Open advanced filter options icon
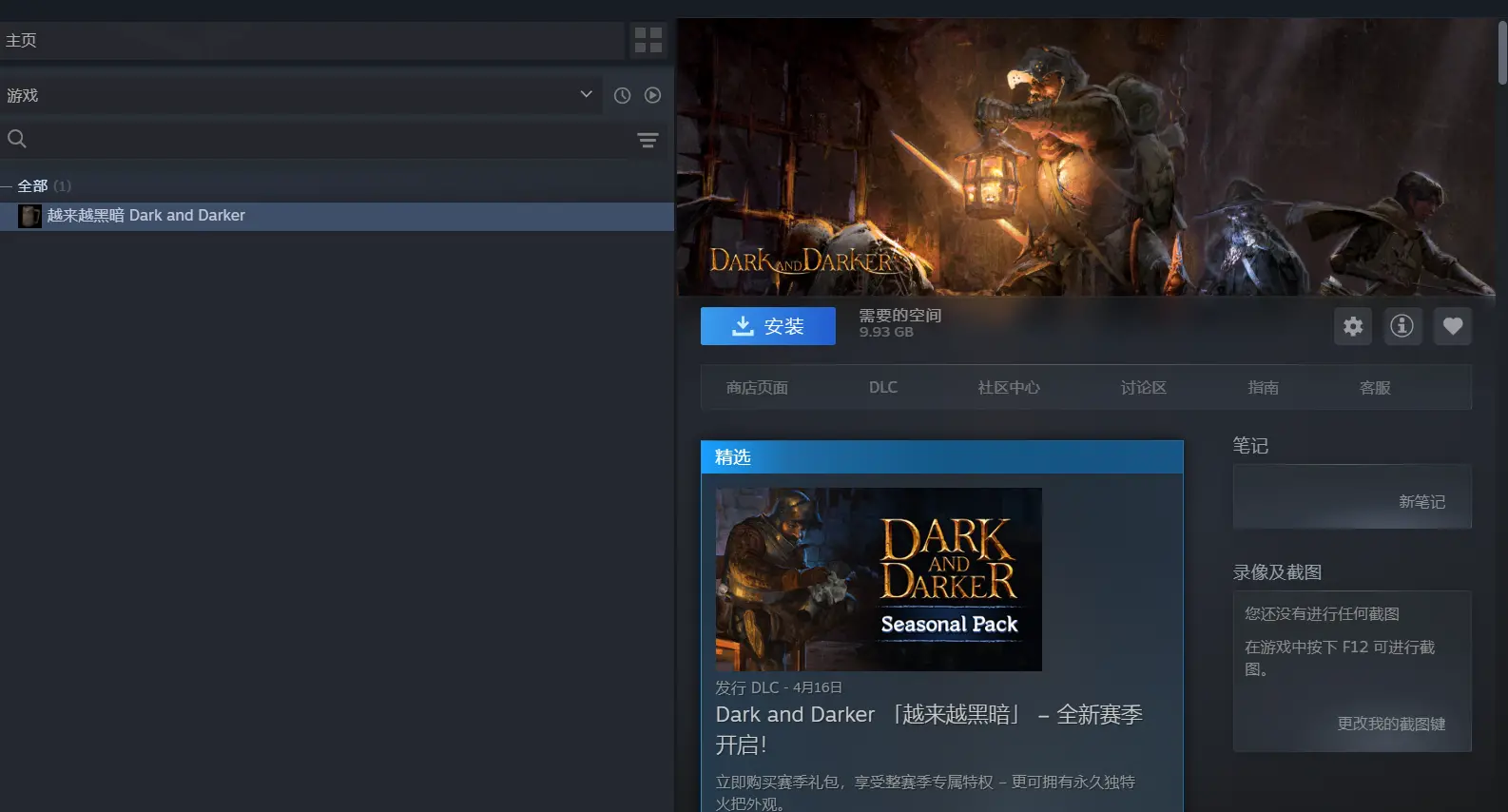1508x812 pixels. pyautogui.click(x=648, y=141)
